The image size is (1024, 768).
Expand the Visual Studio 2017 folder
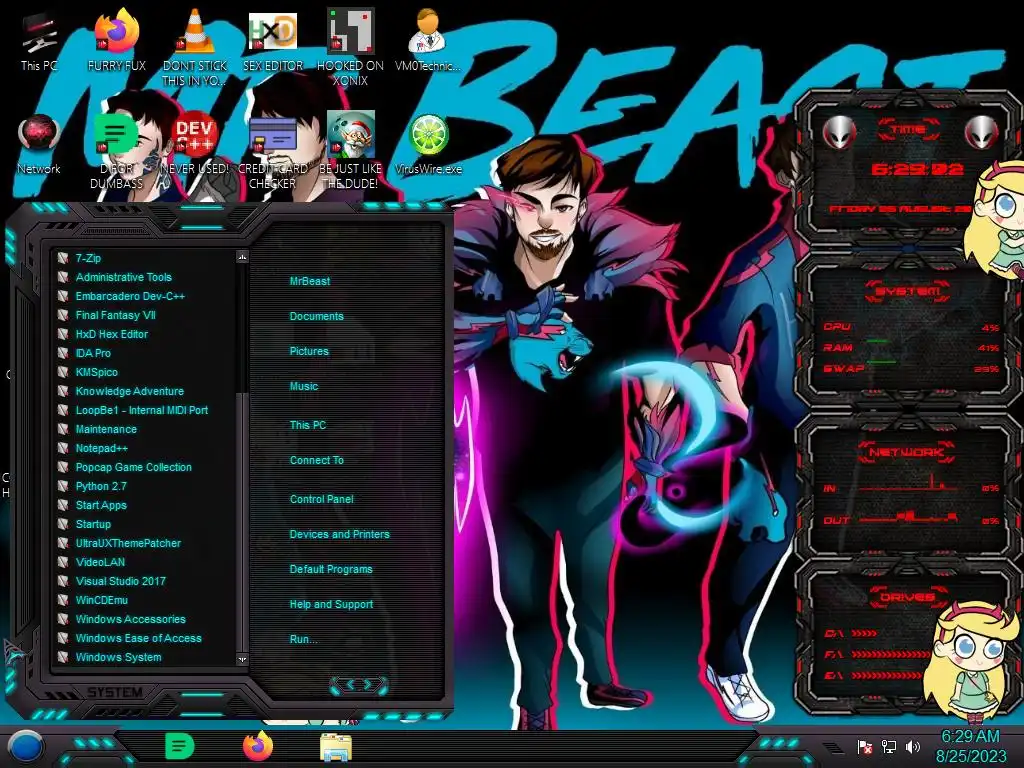(120, 581)
